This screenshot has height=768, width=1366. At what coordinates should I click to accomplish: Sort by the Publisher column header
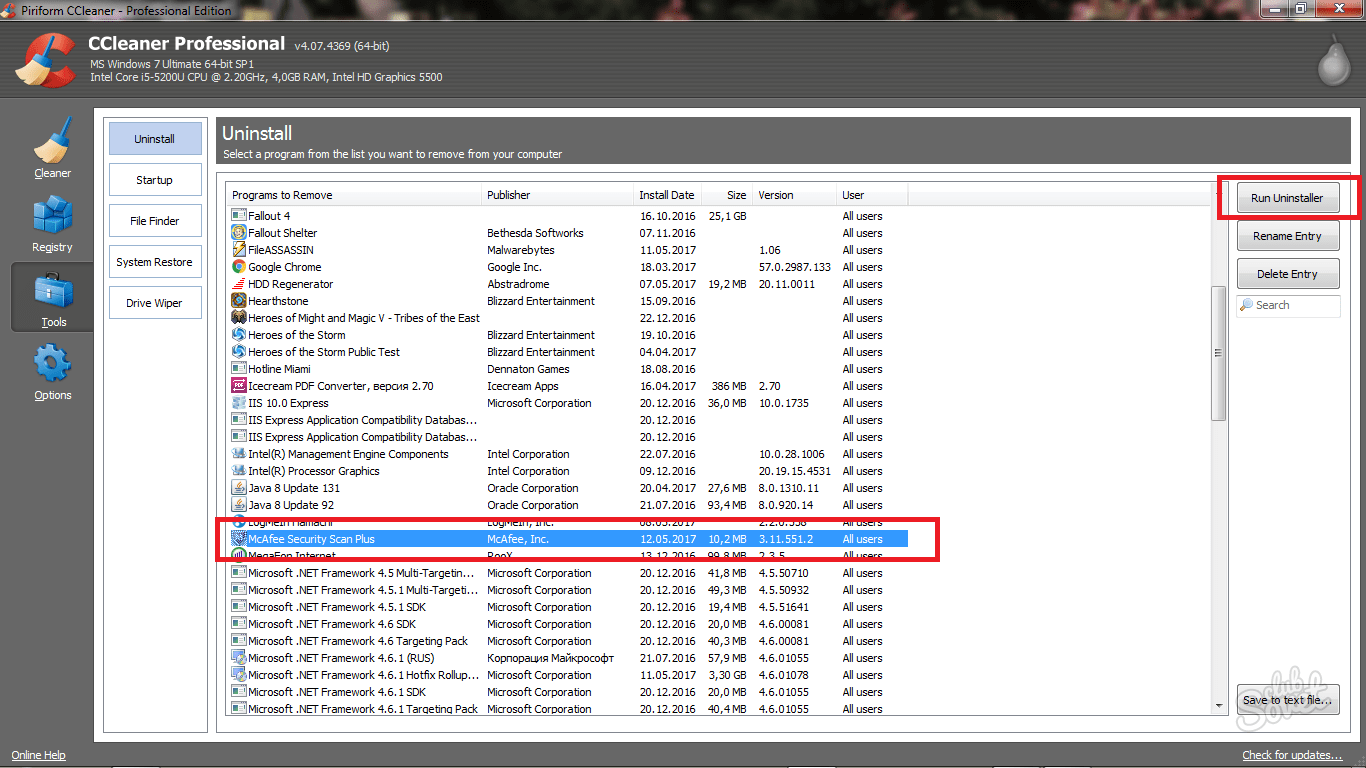pos(557,195)
